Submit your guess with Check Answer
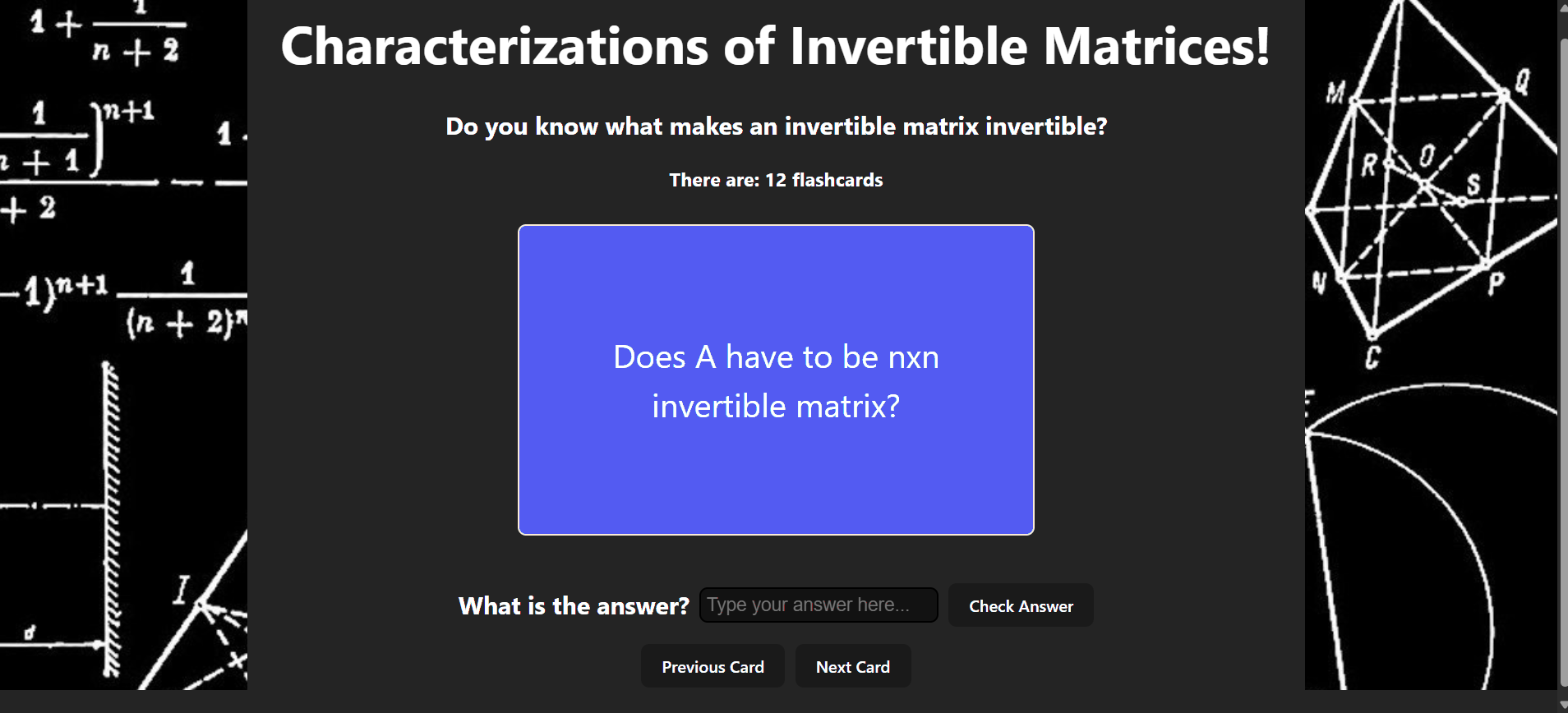 click(1021, 605)
